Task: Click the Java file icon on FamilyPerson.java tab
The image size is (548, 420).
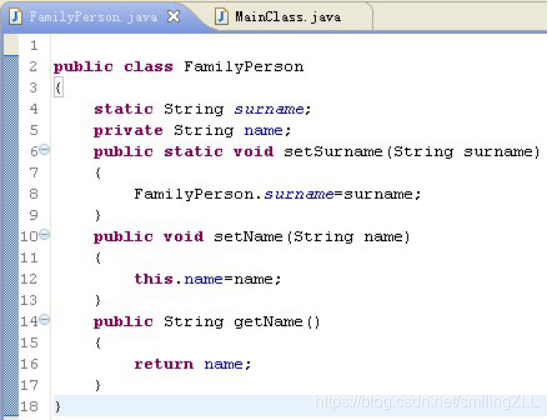Action: 15,16
